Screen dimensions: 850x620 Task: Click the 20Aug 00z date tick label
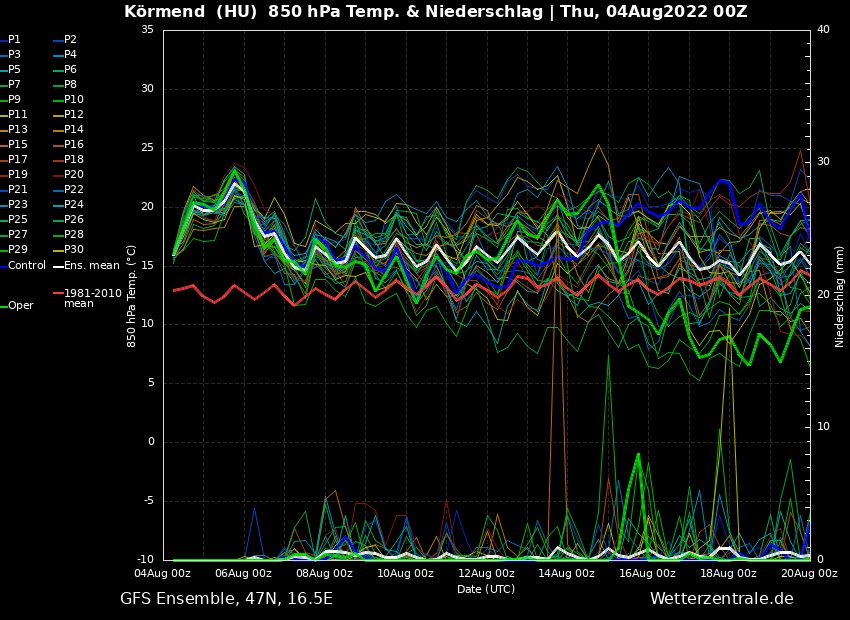tap(808, 574)
